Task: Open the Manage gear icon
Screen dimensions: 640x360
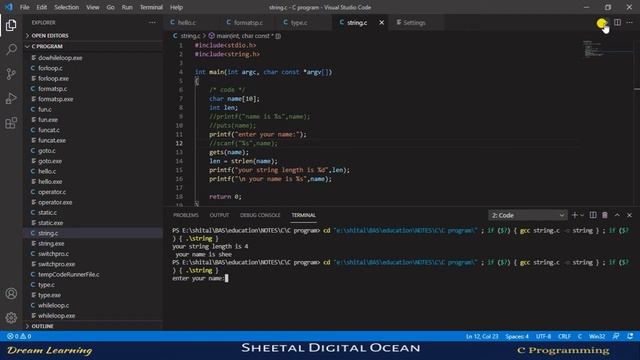Action: (x=11, y=318)
